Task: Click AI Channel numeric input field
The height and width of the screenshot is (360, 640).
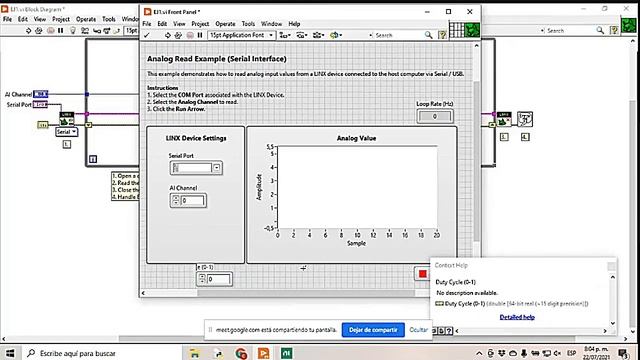Action: click(192, 200)
